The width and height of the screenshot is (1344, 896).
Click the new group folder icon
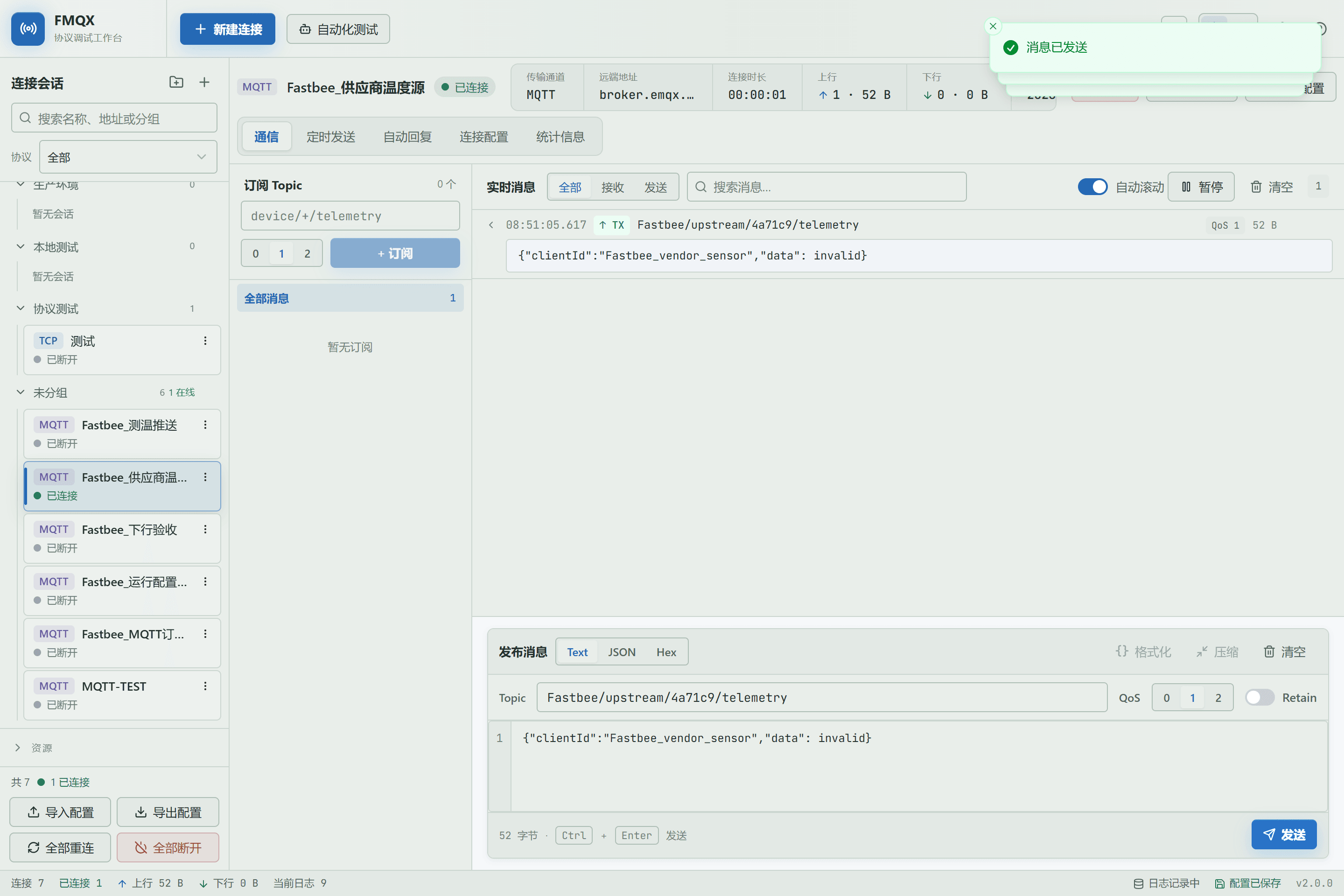176,82
